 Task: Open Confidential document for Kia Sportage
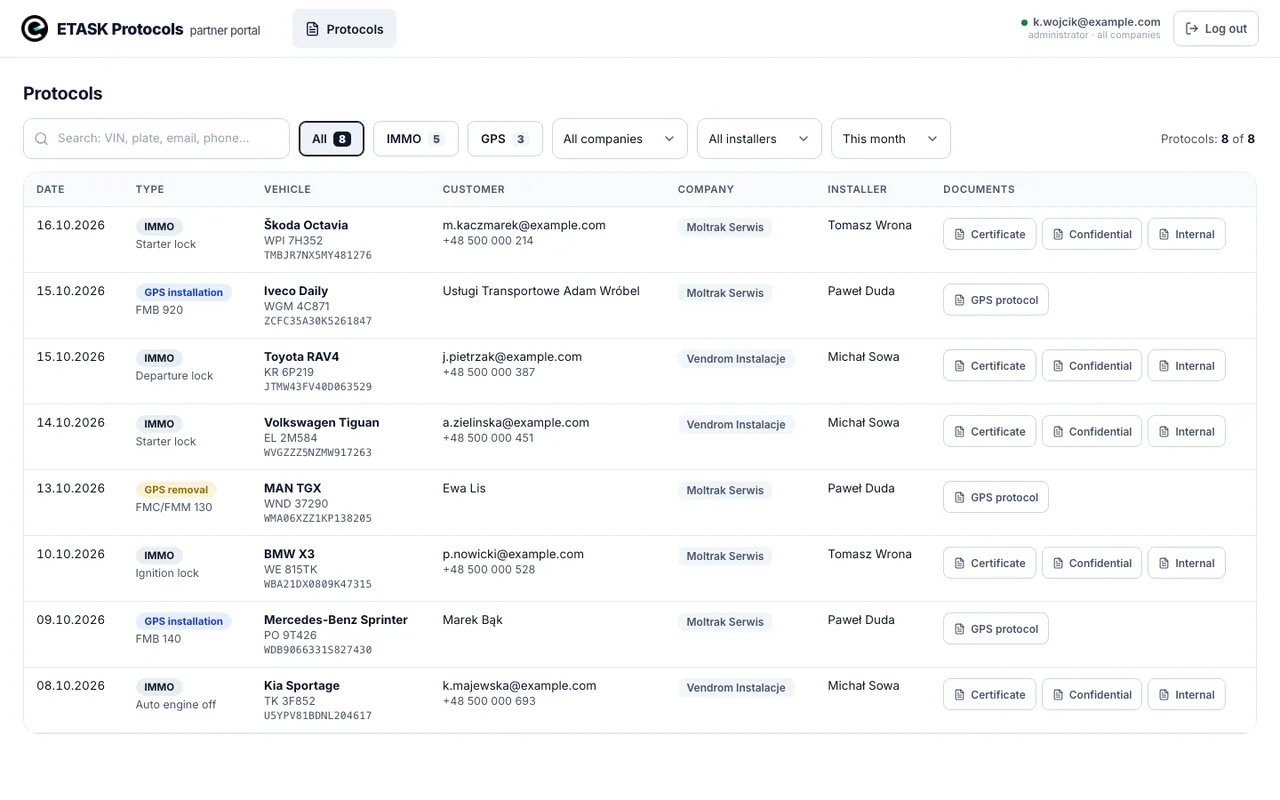[x=1092, y=695]
